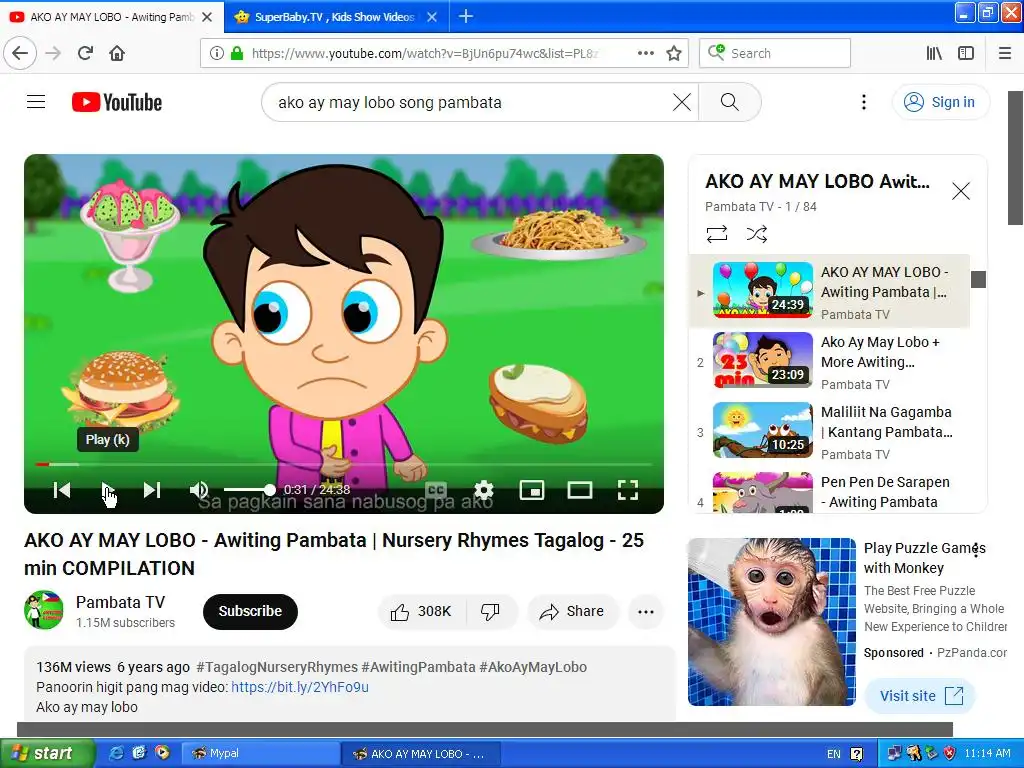Open ad options menu on puzzle ad
This screenshot has height=768, width=1024.
point(976,549)
